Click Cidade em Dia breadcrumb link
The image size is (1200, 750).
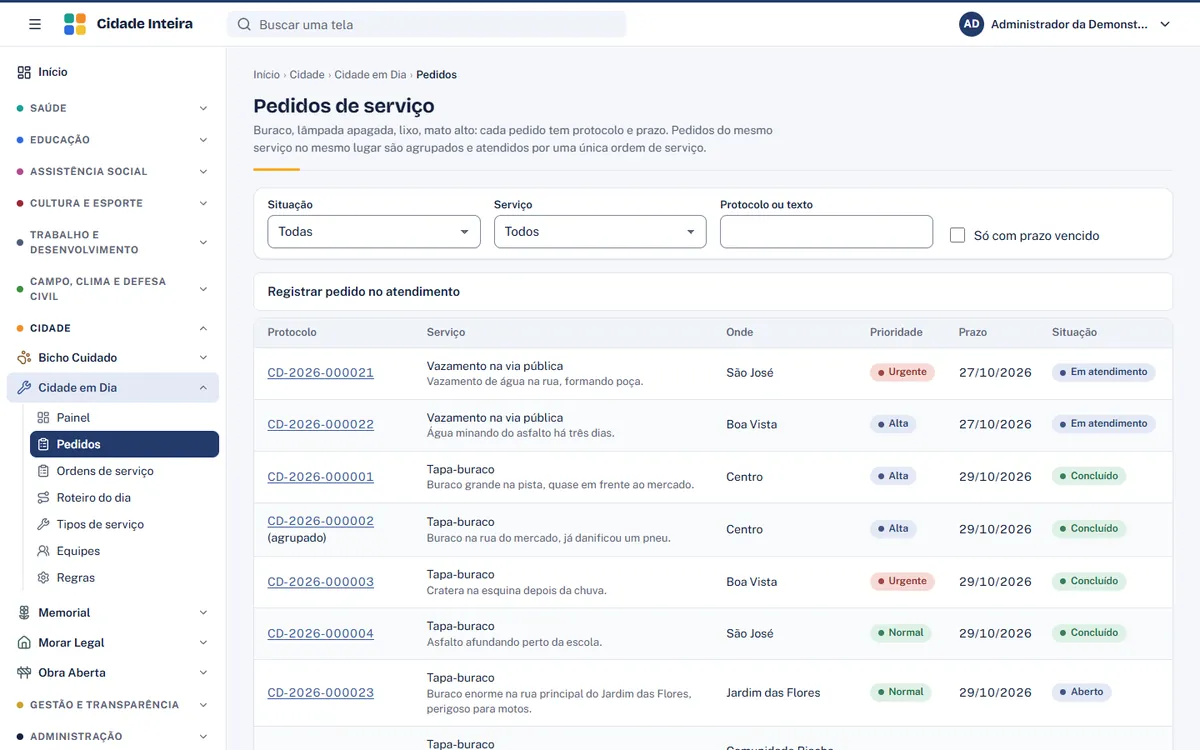pos(370,75)
